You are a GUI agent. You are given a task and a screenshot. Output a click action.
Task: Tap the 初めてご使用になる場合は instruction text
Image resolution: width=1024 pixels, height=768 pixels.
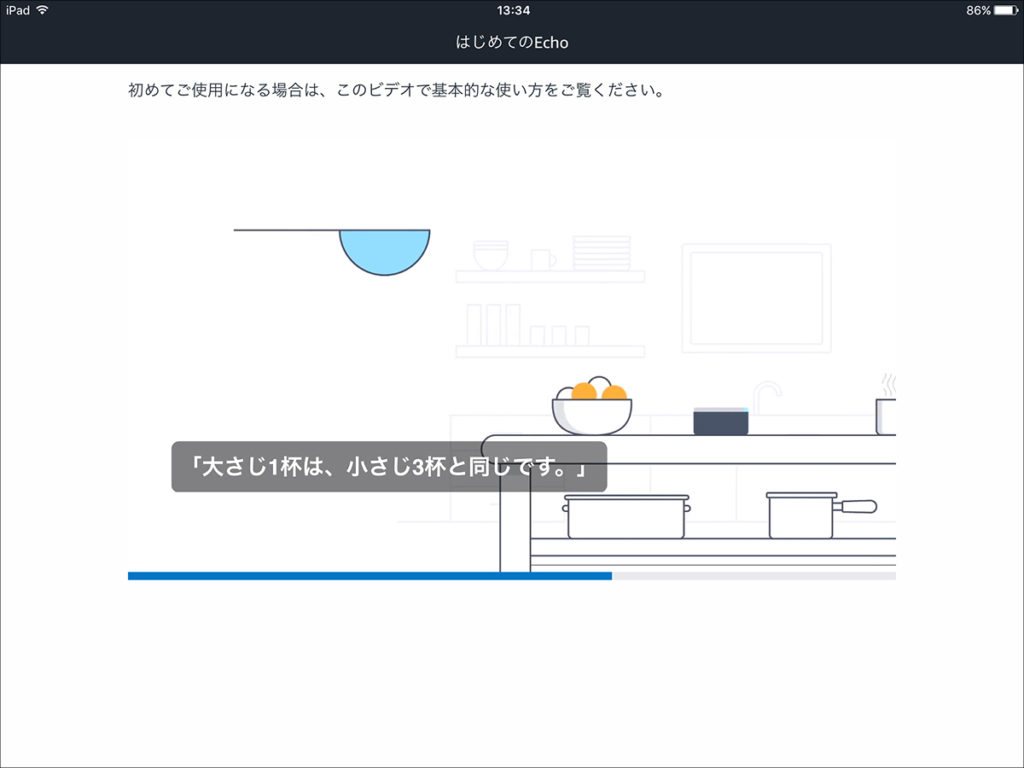[396, 90]
